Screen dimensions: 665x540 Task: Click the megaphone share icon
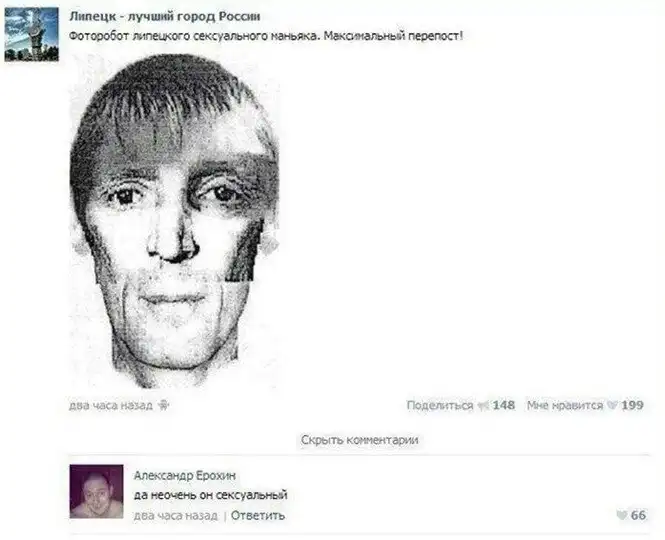click(x=483, y=406)
